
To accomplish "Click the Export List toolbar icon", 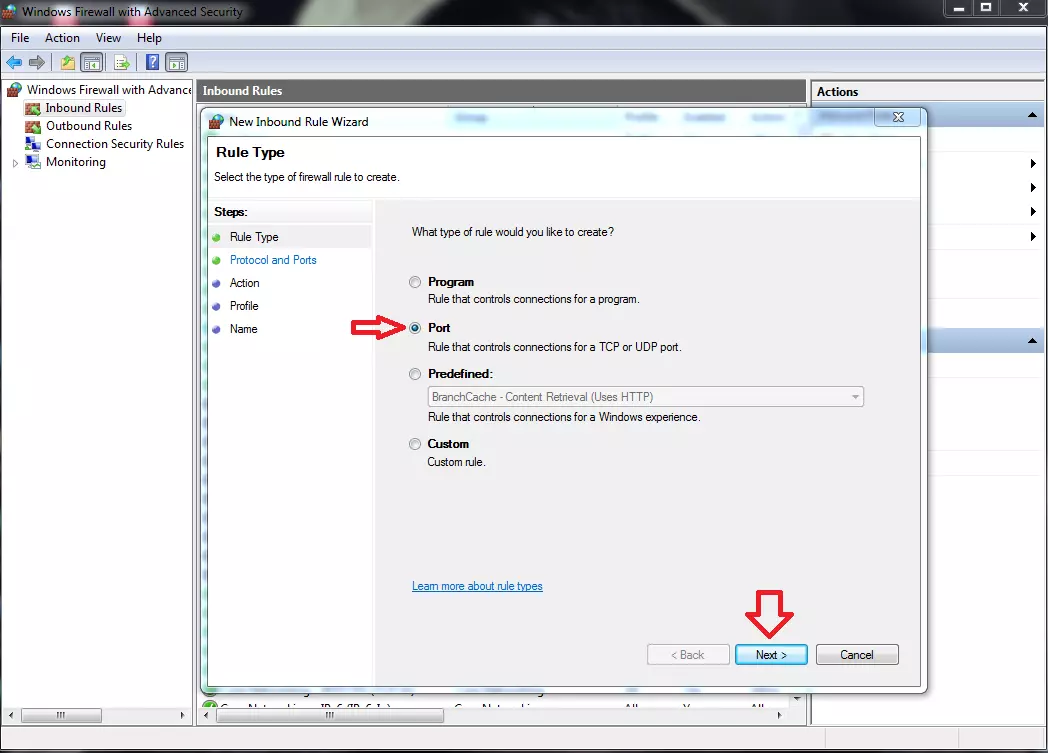I will [121, 62].
